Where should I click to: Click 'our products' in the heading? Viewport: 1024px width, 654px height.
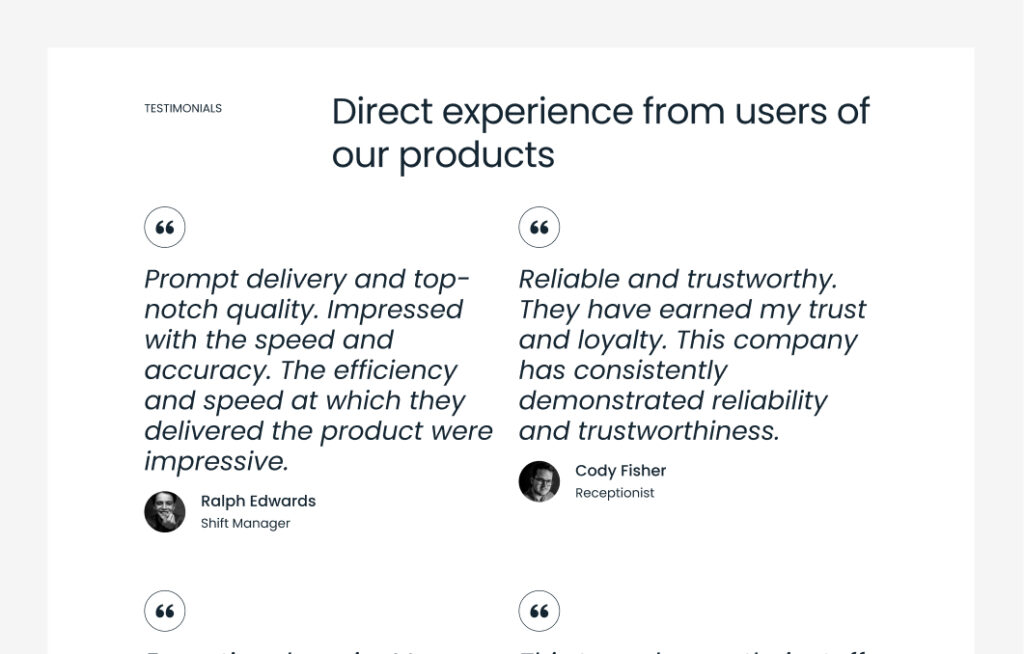(x=443, y=155)
